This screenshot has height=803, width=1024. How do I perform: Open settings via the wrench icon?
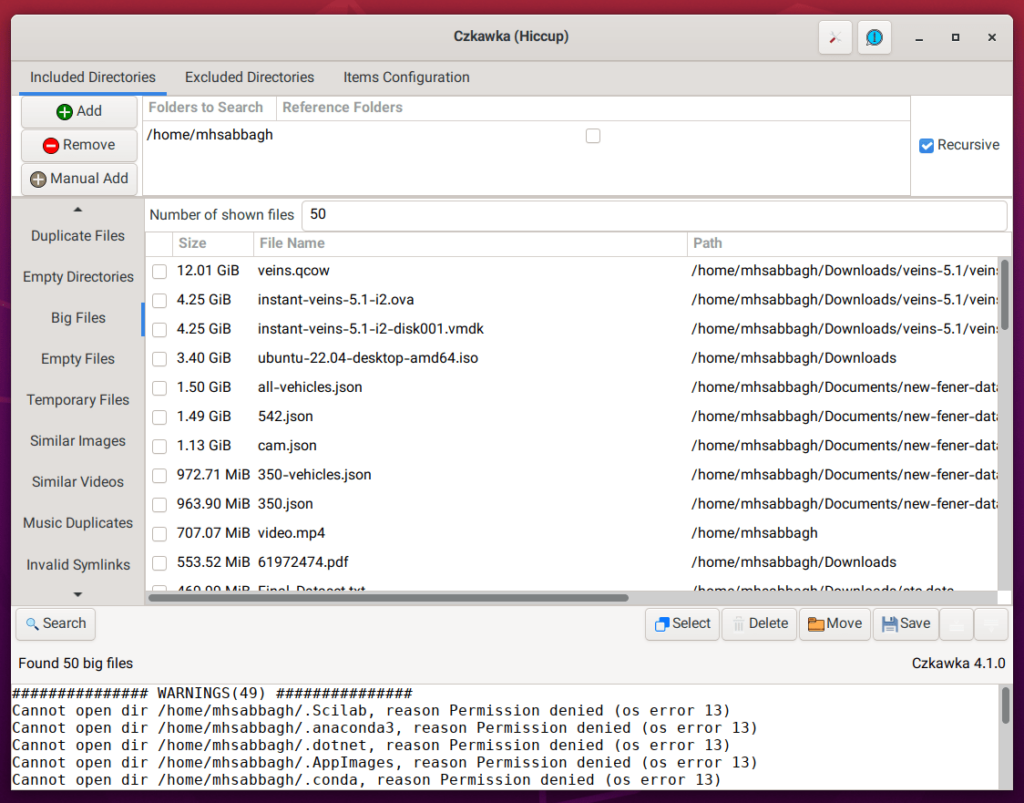point(835,37)
